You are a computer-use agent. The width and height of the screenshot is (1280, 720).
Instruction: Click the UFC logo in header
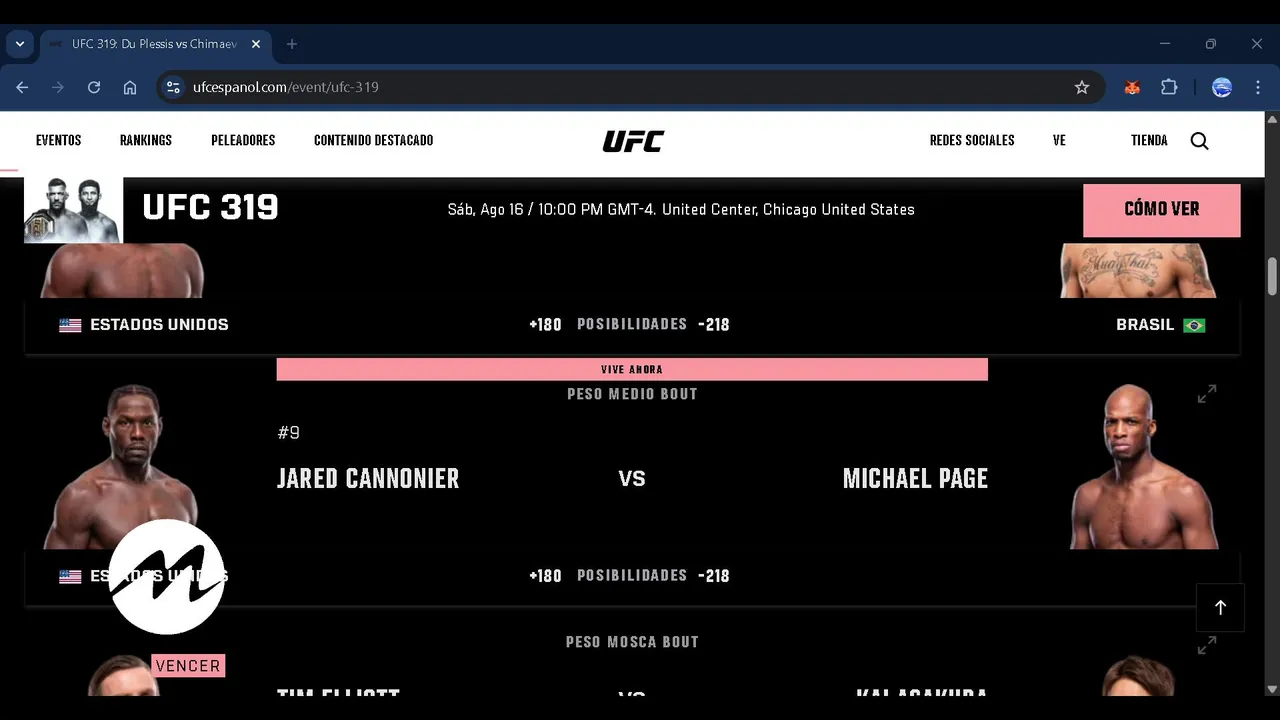633,141
